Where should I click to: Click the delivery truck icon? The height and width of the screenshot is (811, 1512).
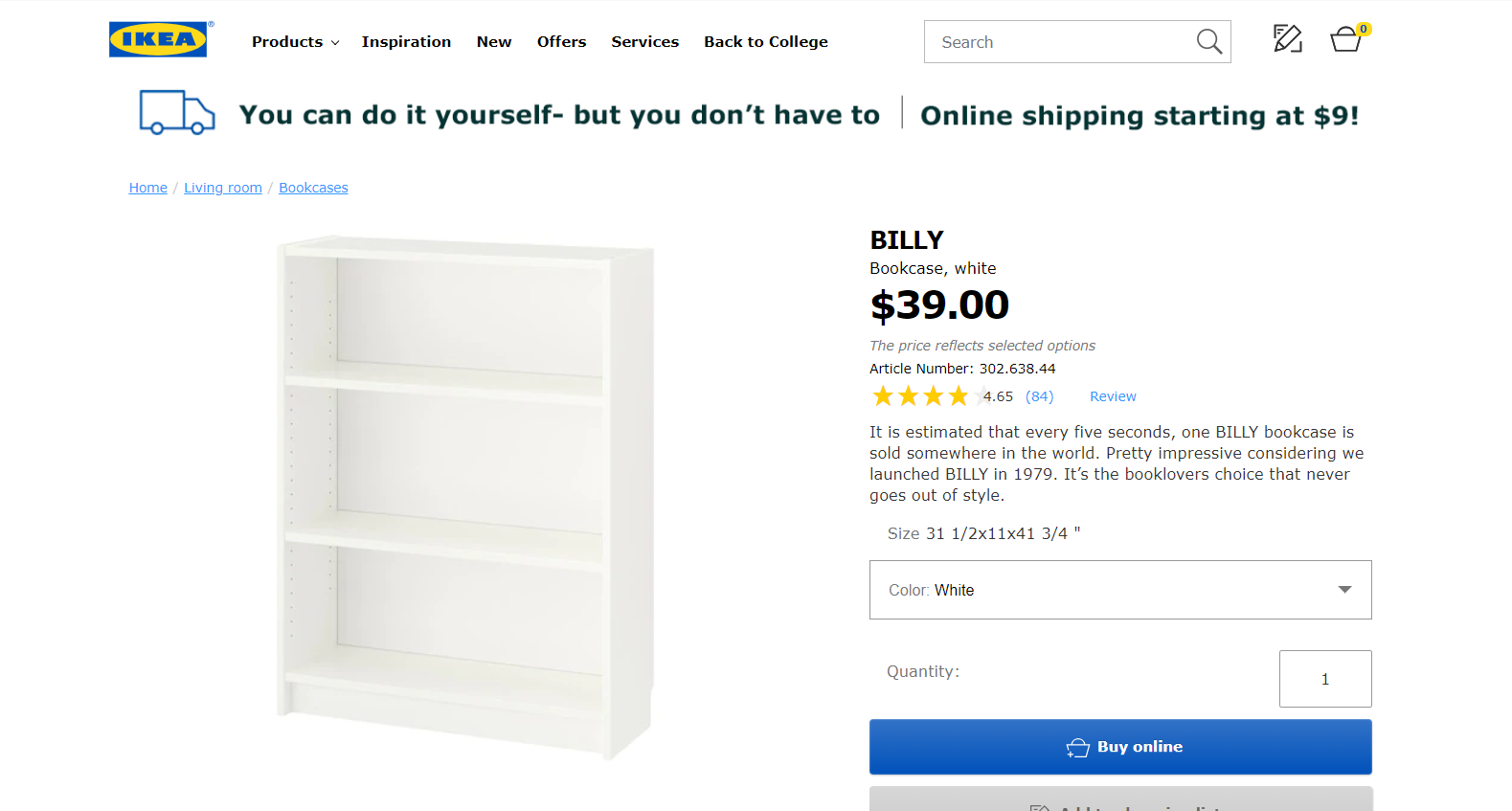click(177, 113)
